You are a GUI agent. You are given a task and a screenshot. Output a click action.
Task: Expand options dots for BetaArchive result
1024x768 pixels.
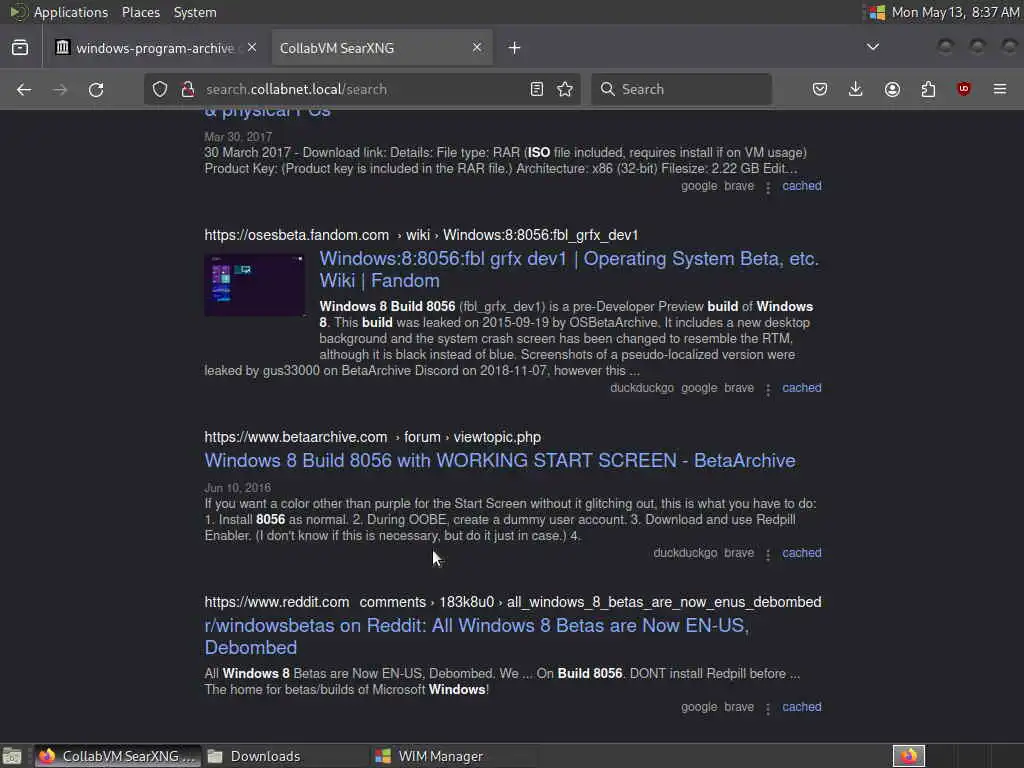pyautogui.click(x=768, y=554)
